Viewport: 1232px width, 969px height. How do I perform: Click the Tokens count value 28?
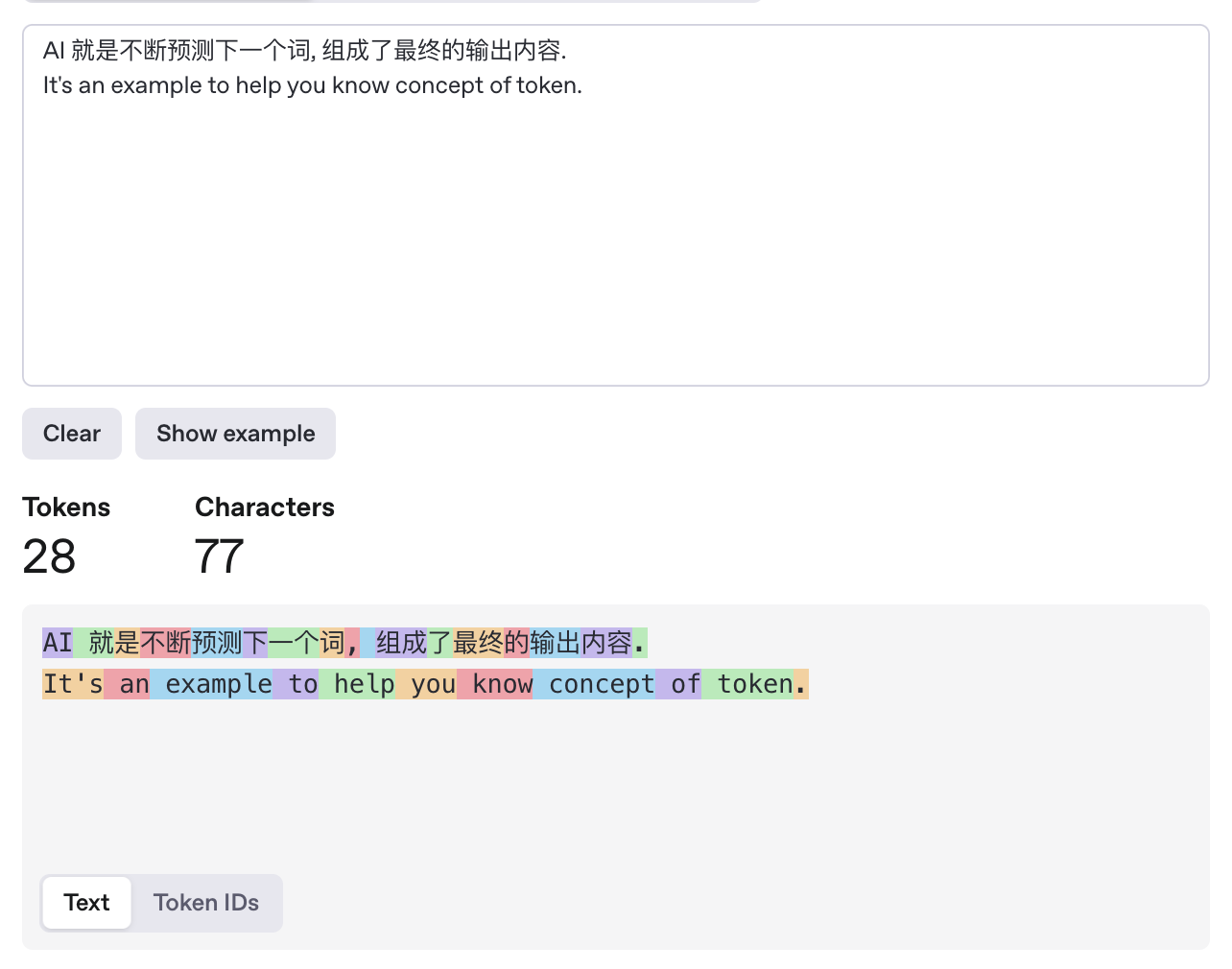[49, 556]
